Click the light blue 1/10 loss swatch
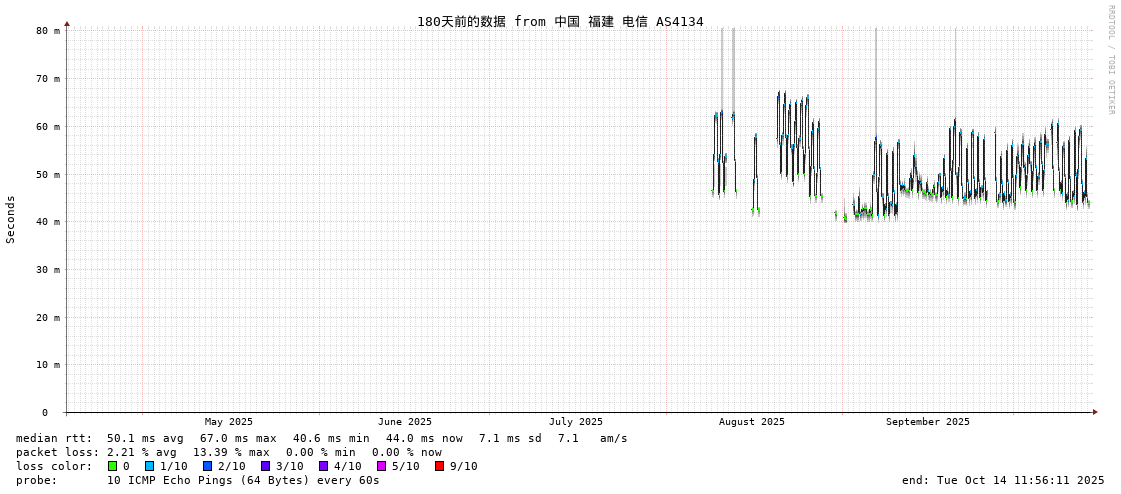The image size is (1121, 494). pyautogui.click(x=149, y=466)
